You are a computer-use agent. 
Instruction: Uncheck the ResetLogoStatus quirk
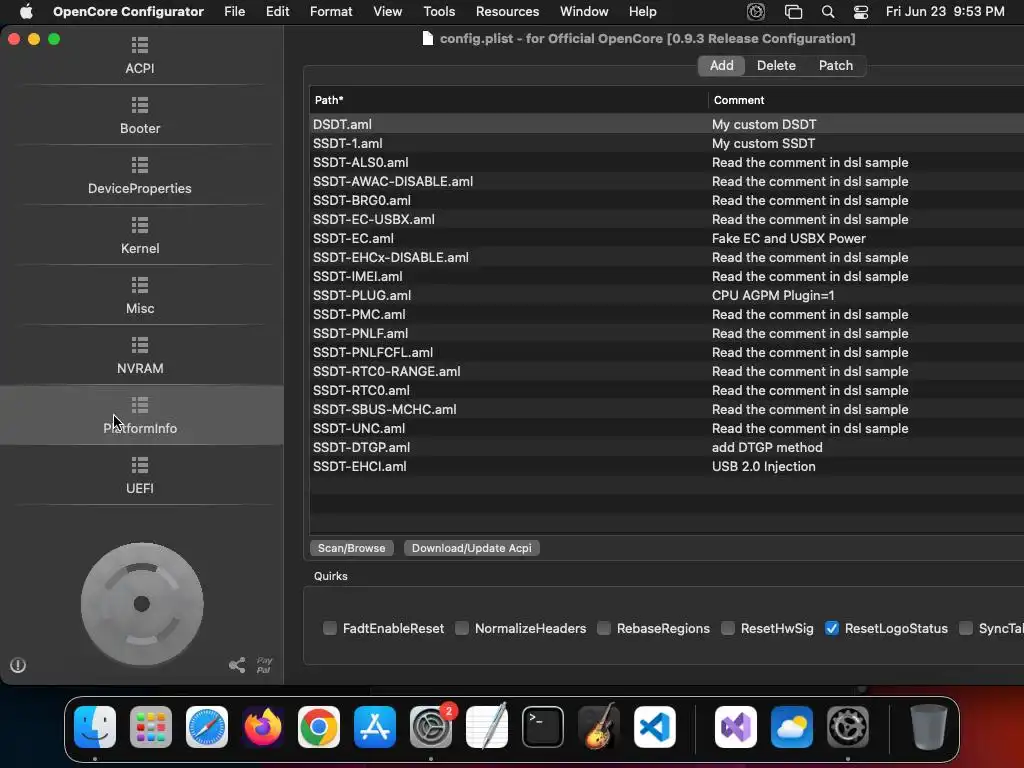[832, 628]
